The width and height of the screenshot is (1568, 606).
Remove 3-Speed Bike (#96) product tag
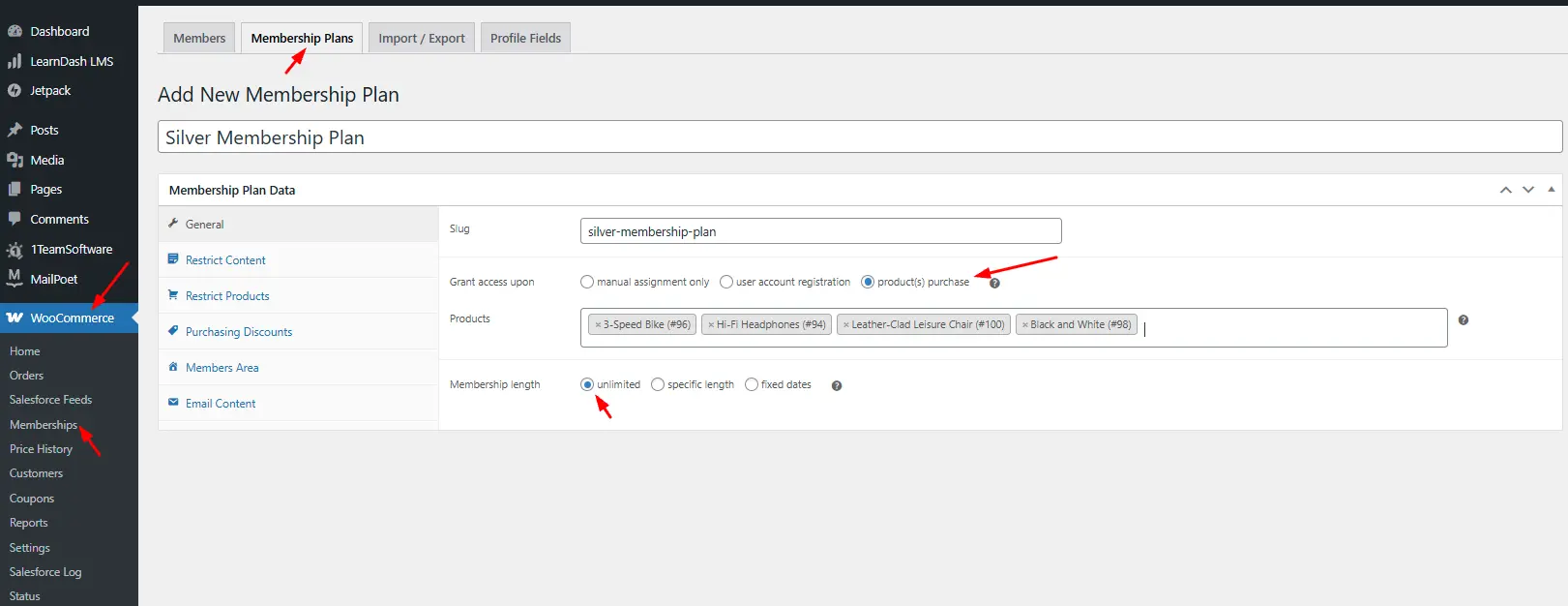pos(598,325)
